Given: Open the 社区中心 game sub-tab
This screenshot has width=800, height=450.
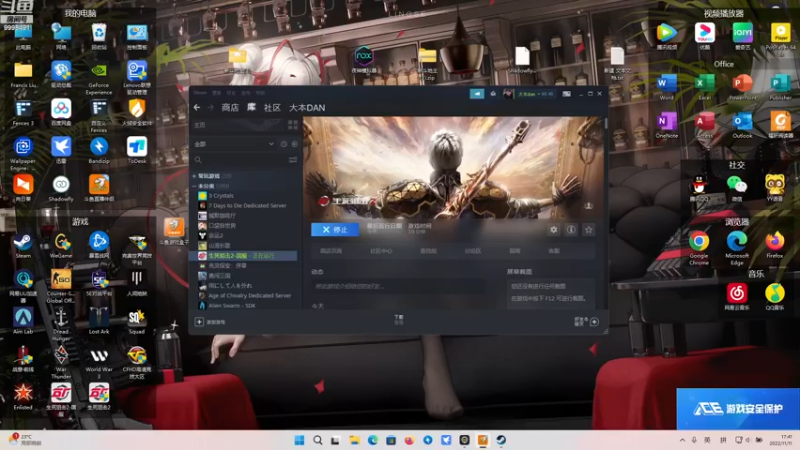Looking at the screenshot, I should pyautogui.click(x=381, y=251).
